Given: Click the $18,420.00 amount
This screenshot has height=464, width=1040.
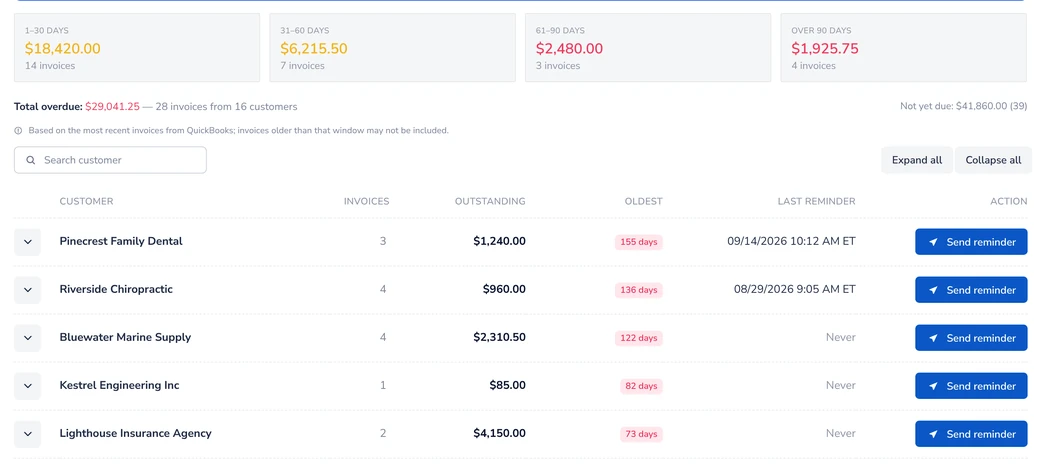Looking at the screenshot, I should [x=63, y=48].
